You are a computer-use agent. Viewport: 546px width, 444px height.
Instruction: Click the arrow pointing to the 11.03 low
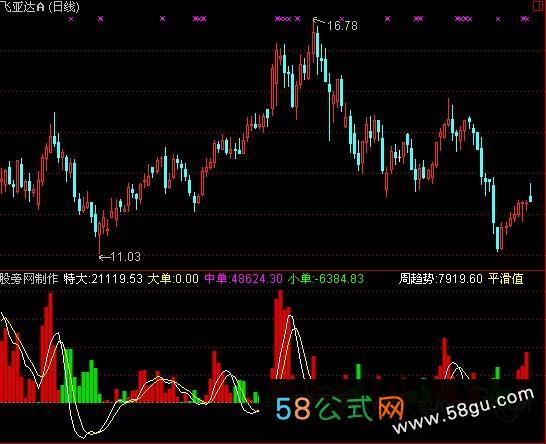point(104,257)
